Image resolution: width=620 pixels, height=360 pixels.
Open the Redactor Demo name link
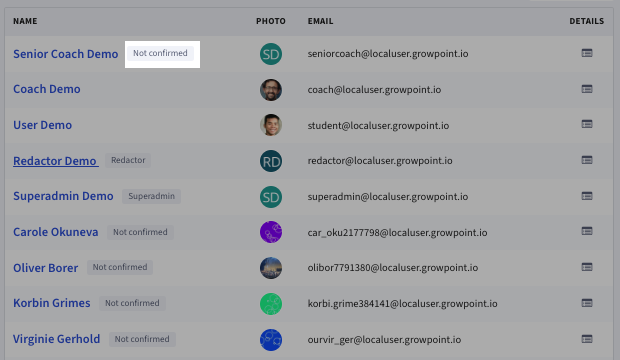pyautogui.click(x=55, y=161)
